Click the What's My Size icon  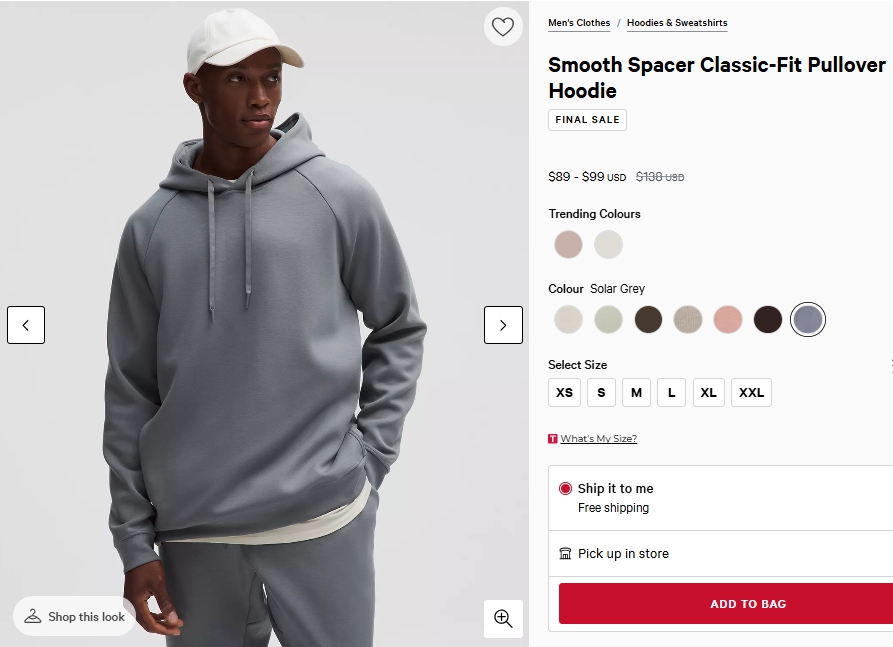[553, 439]
